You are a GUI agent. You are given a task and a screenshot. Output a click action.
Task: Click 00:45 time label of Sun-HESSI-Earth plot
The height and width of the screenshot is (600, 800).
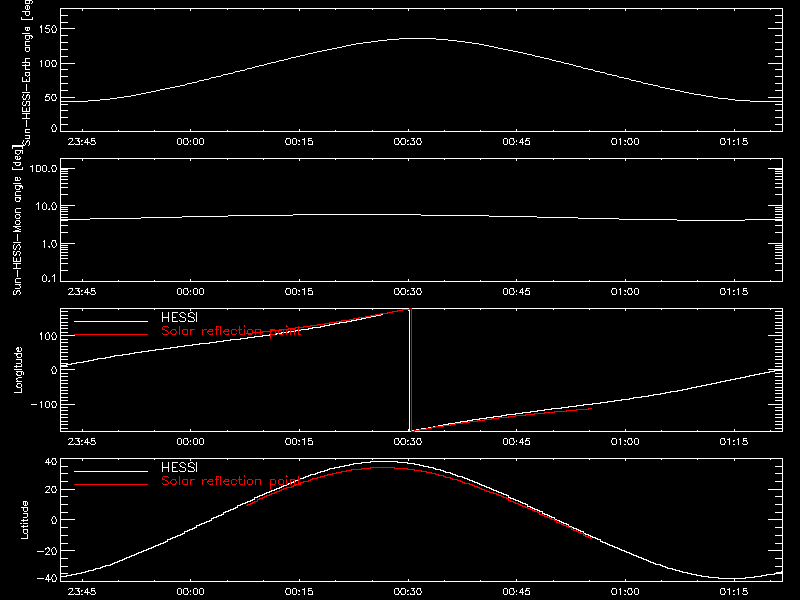tap(516, 141)
